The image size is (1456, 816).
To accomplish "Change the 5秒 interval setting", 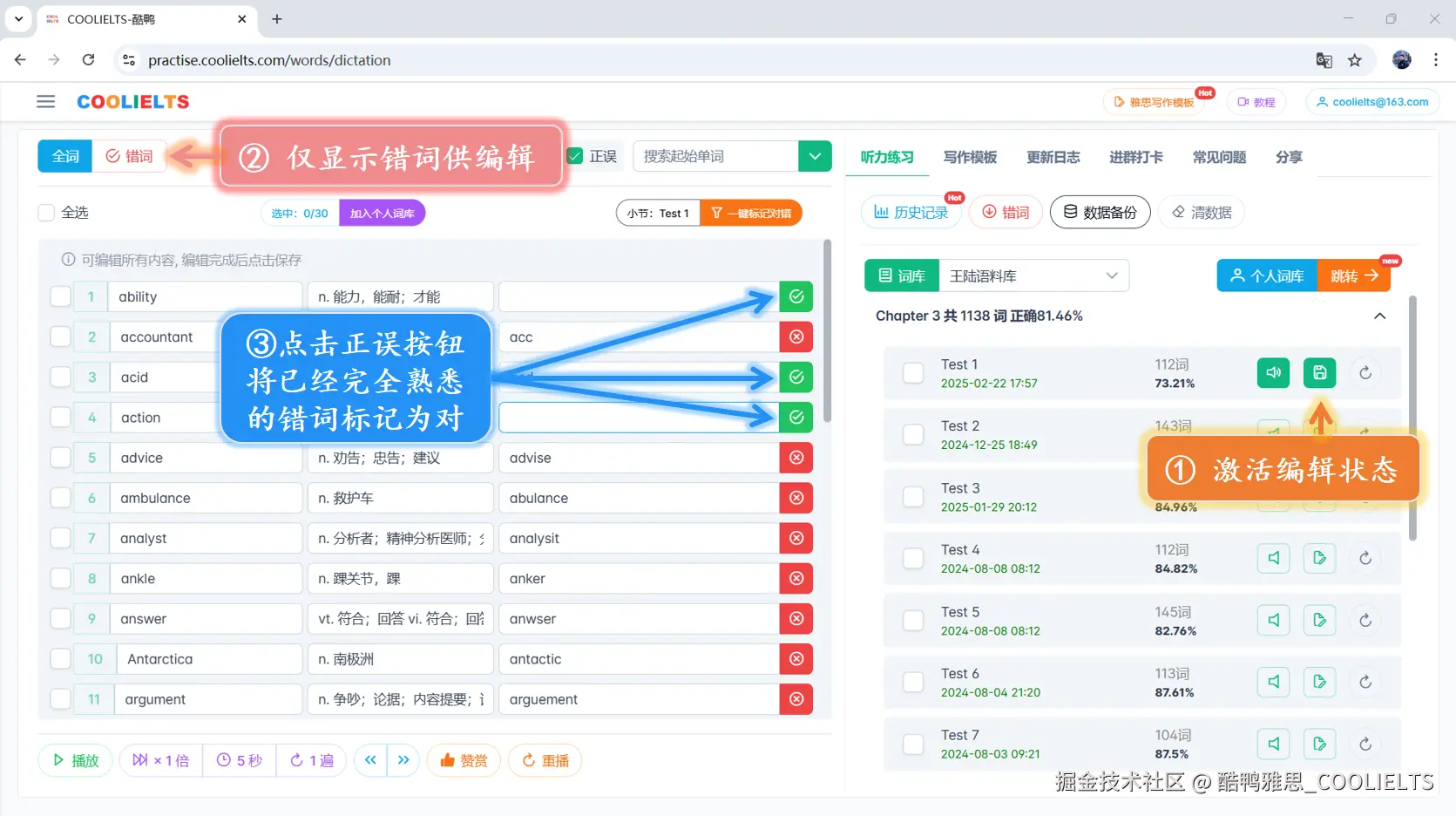I will click(239, 760).
